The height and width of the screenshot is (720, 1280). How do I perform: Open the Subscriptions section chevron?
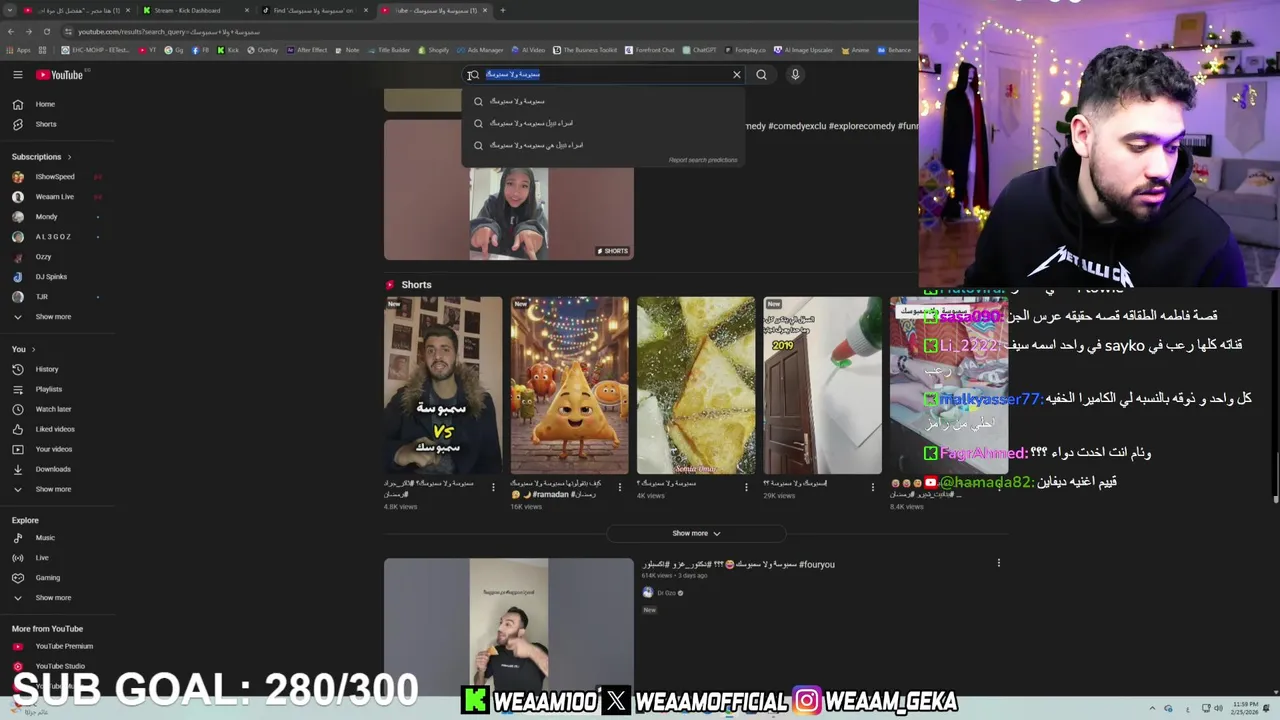pos(69,157)
